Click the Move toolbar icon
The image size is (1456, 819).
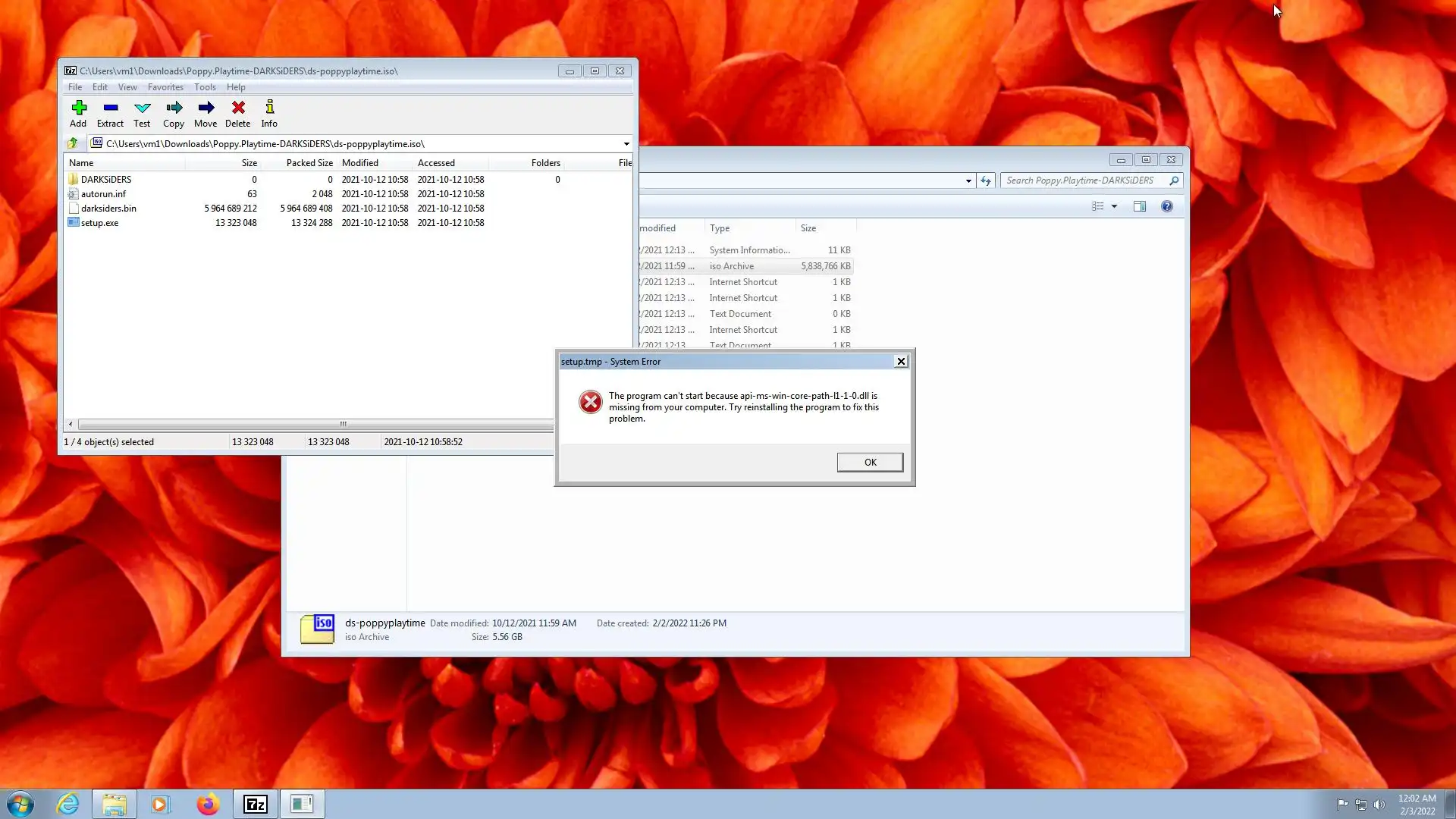coord(206,113)
